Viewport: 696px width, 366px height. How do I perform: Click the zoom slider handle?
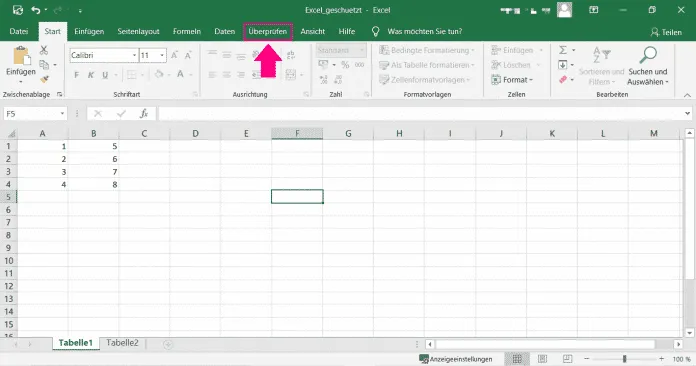[625, 358]
